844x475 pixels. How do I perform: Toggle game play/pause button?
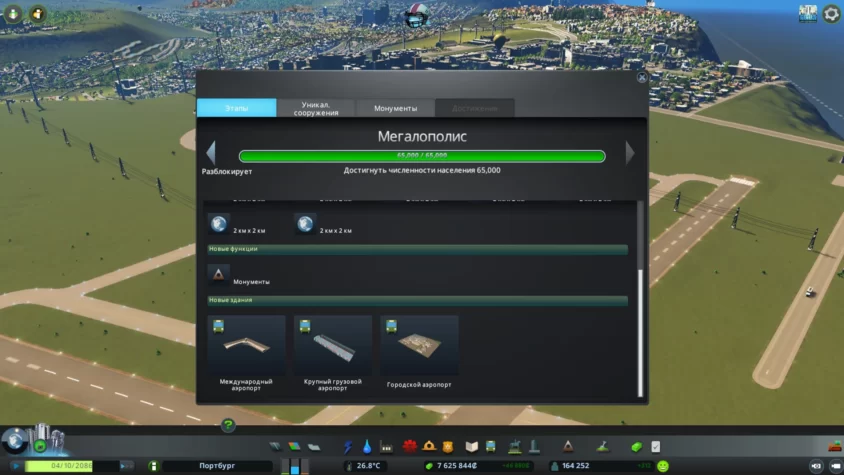[x=16, y=466]
